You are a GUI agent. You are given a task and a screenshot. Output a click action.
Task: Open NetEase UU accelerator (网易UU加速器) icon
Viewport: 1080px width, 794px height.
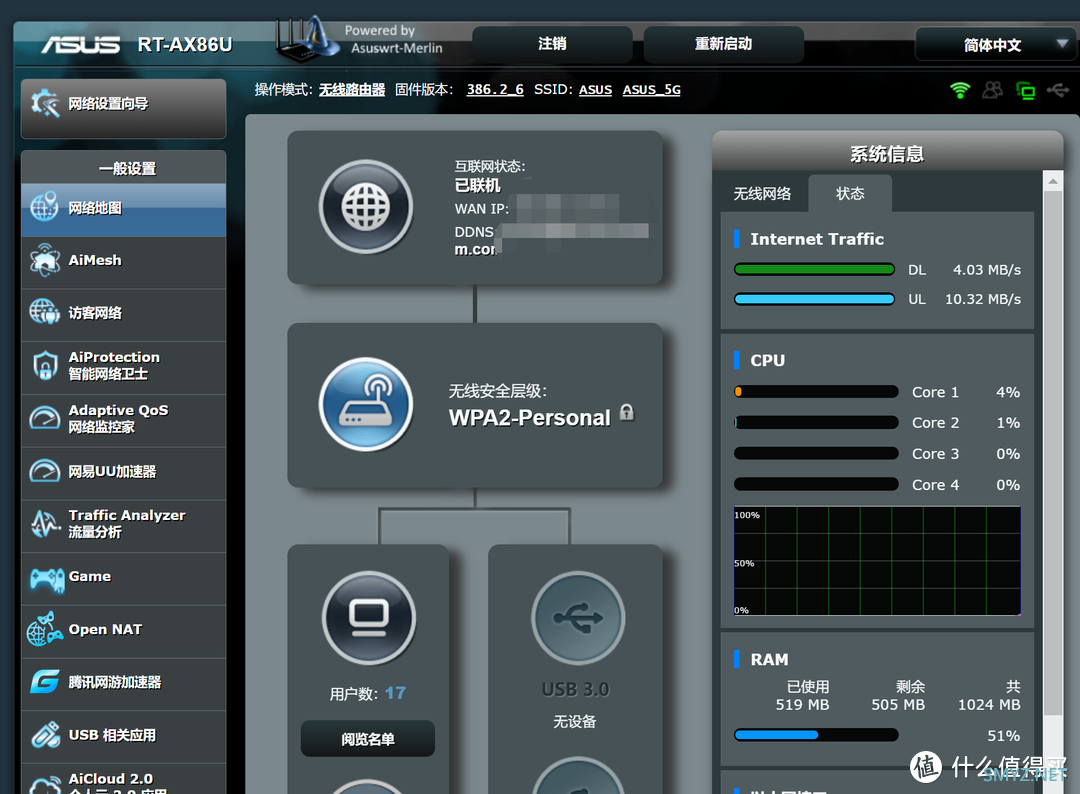45,471
